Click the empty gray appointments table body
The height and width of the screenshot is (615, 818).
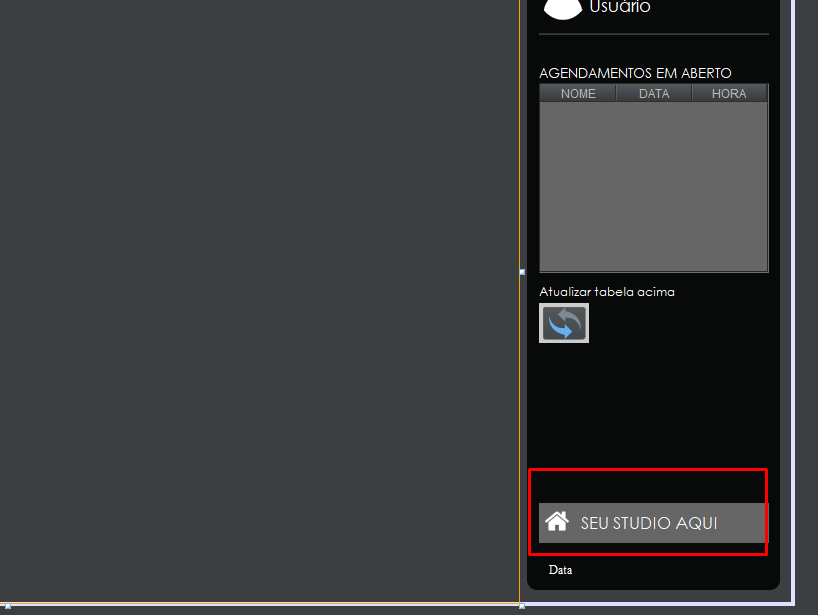[654, 186]
